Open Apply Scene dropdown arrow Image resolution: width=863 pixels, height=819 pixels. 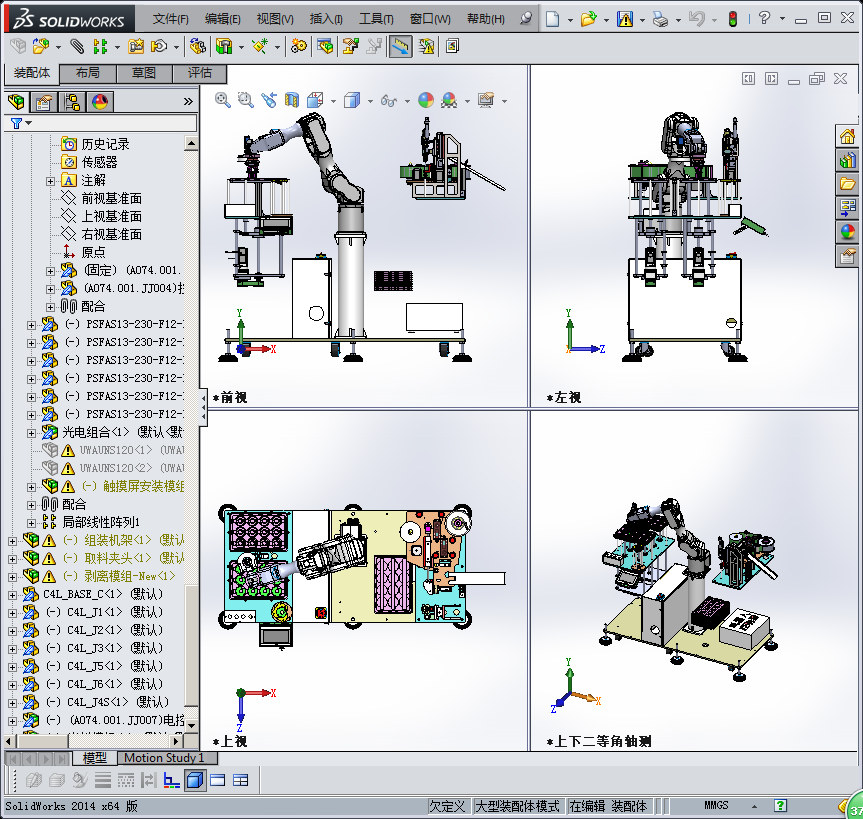467,101
